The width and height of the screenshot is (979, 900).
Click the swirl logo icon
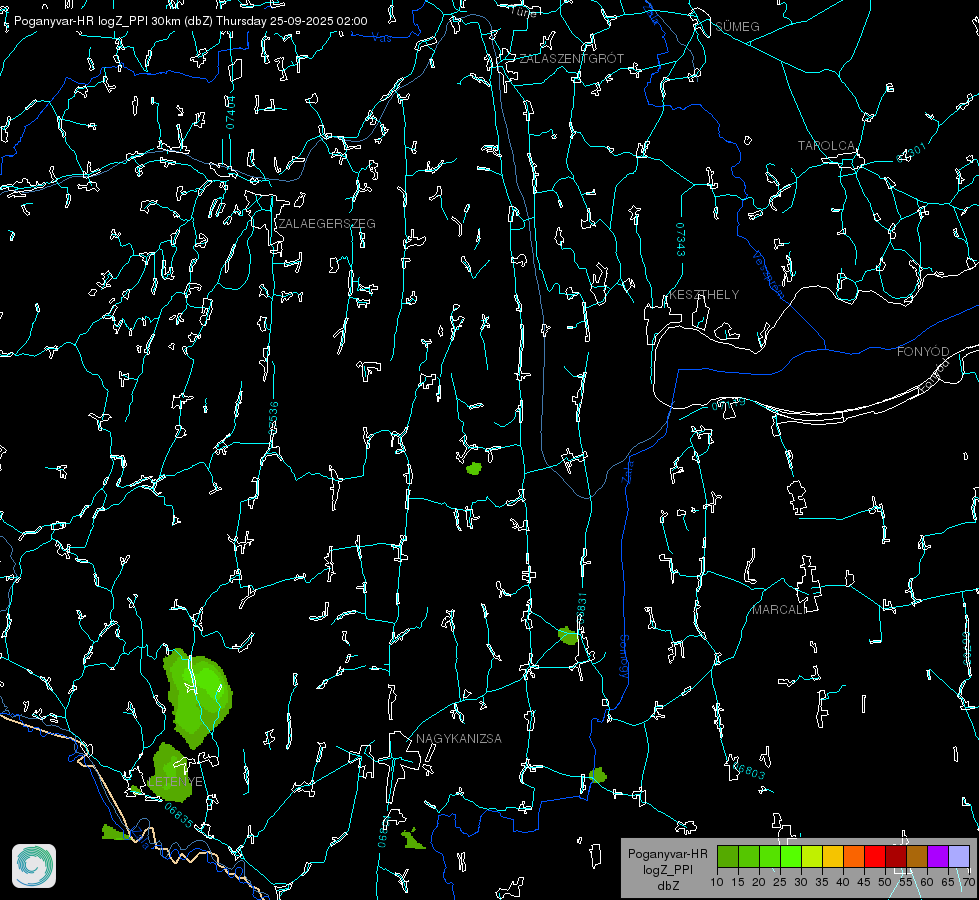34,866
